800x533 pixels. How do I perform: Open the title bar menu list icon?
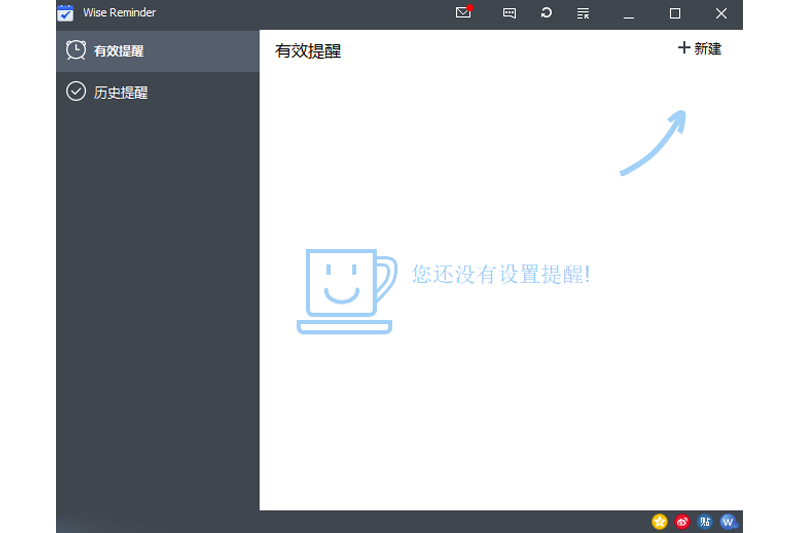(583, 13)
